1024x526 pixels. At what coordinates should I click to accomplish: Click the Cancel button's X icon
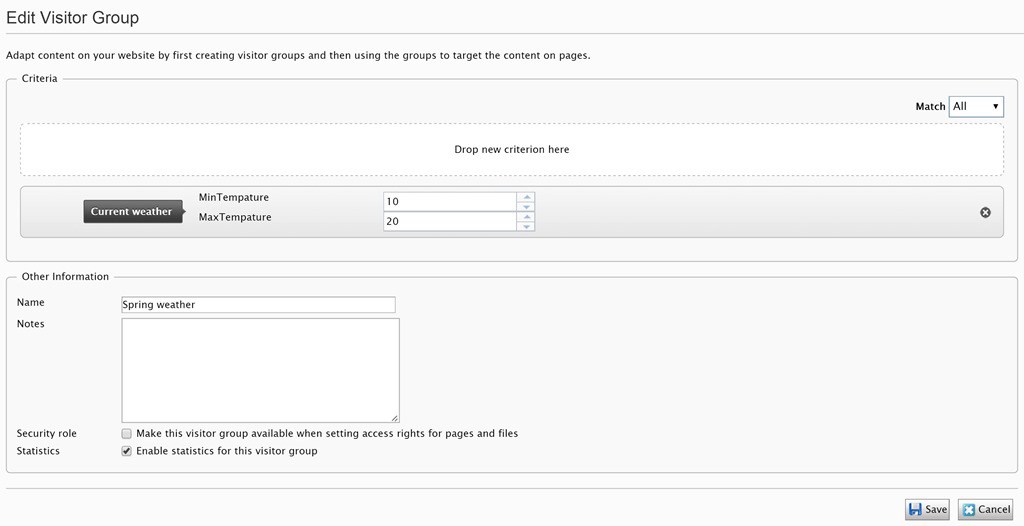(969, 510)
